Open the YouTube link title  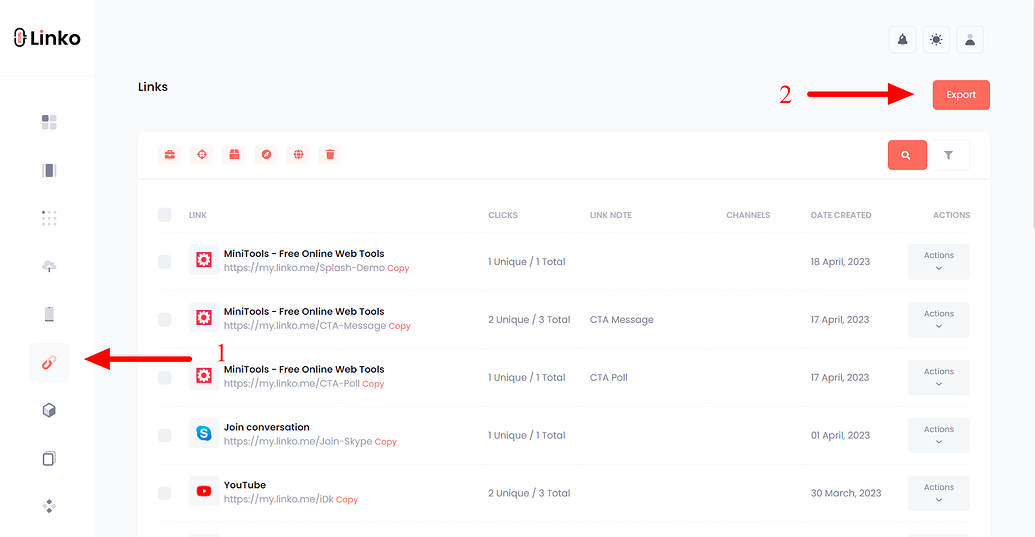(245, 485)
